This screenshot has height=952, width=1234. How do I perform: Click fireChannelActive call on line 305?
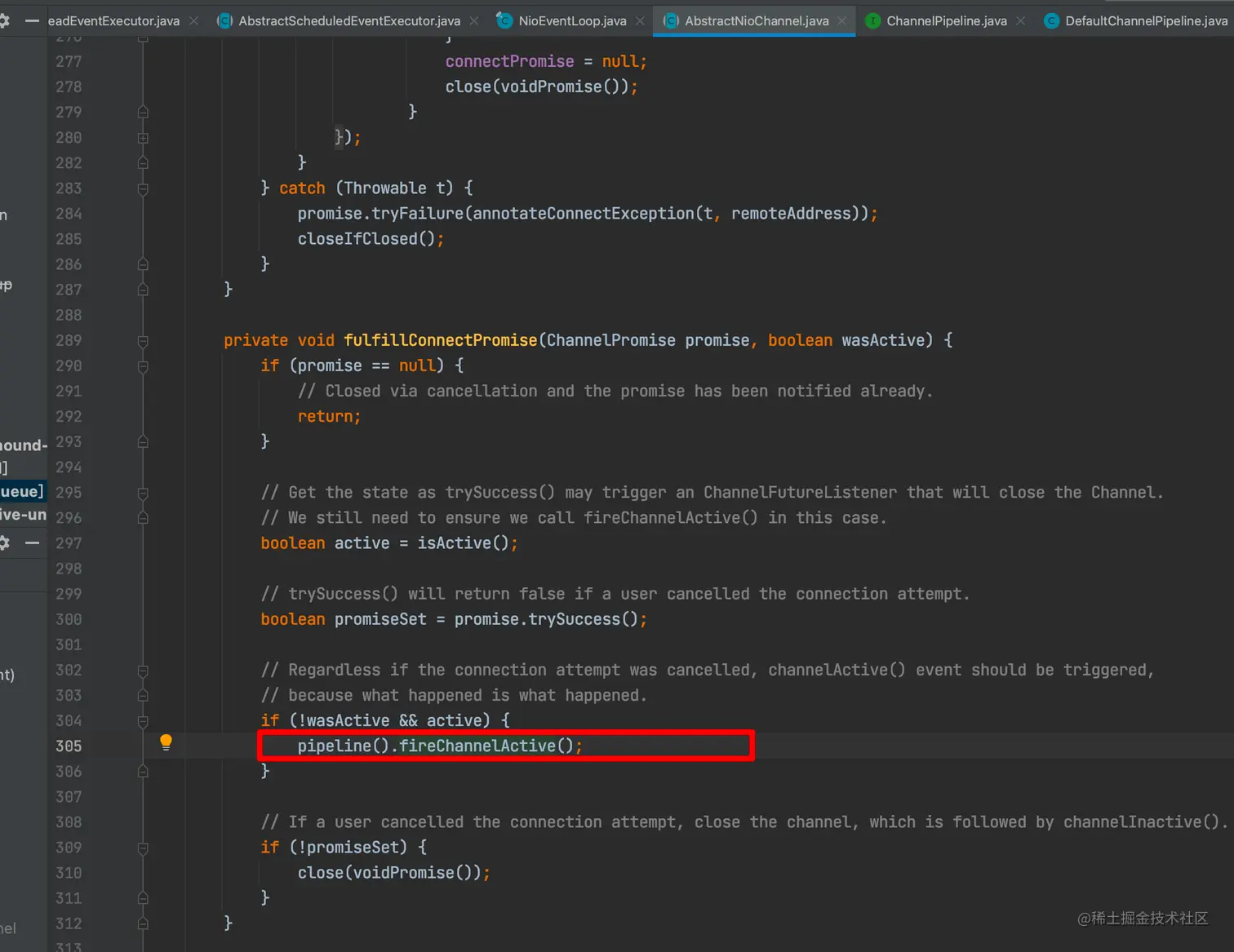click(x=477, y=746)
